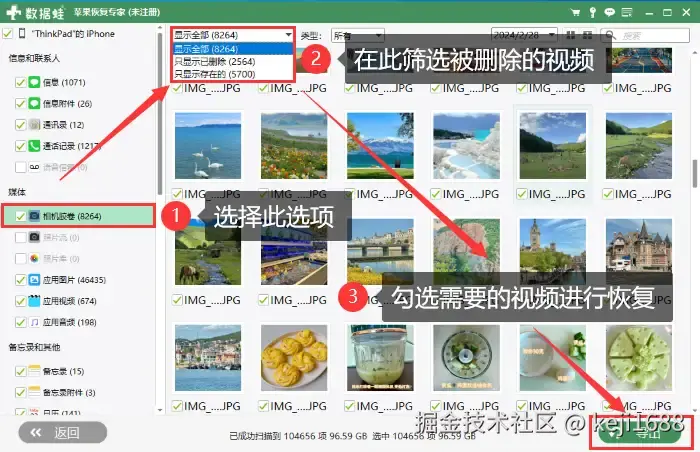Click the iPhone device icon
700x452 pixels.
click(22, 33)
